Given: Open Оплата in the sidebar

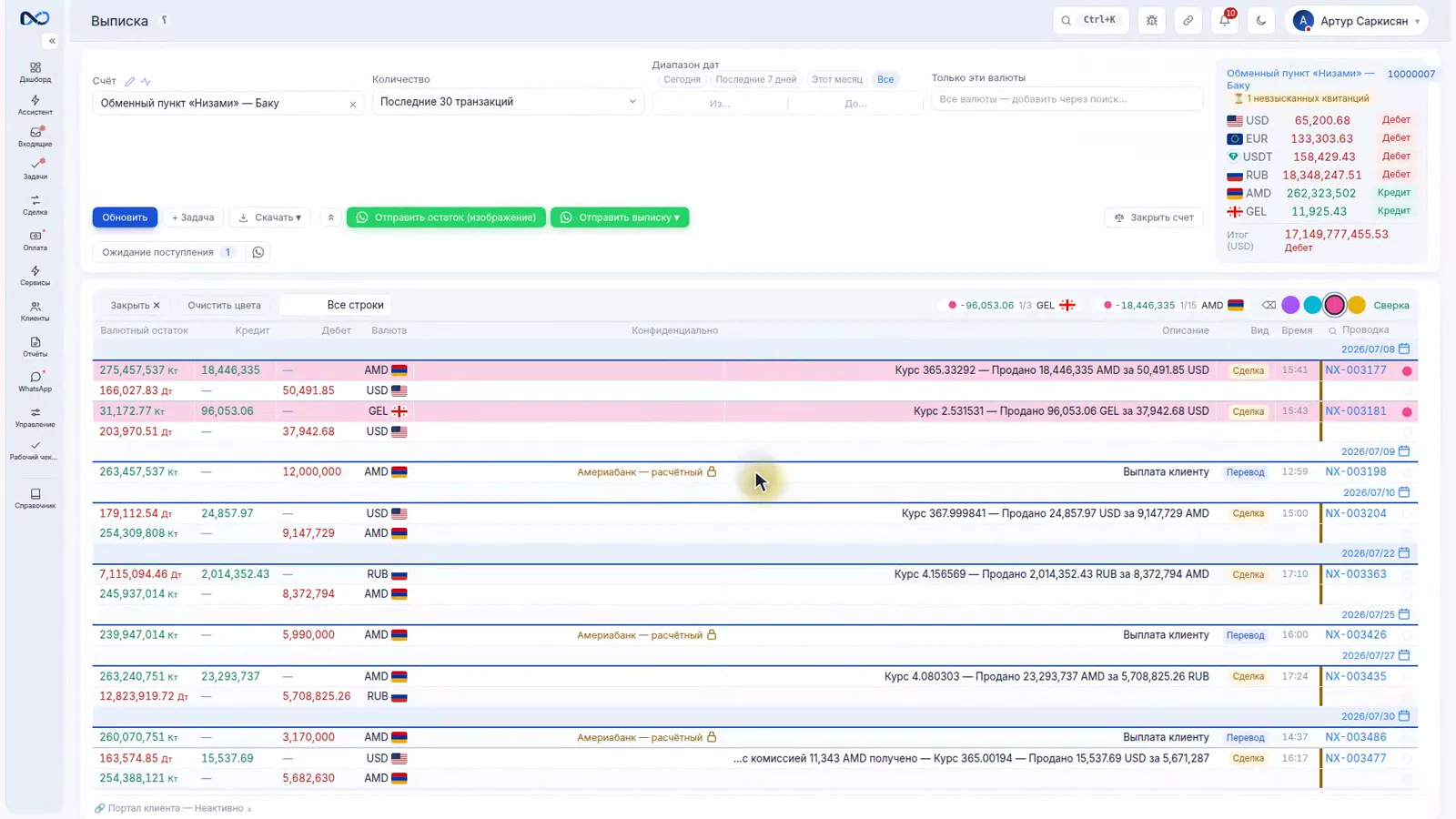Looking at the screenshot, I should coord(35,240).
